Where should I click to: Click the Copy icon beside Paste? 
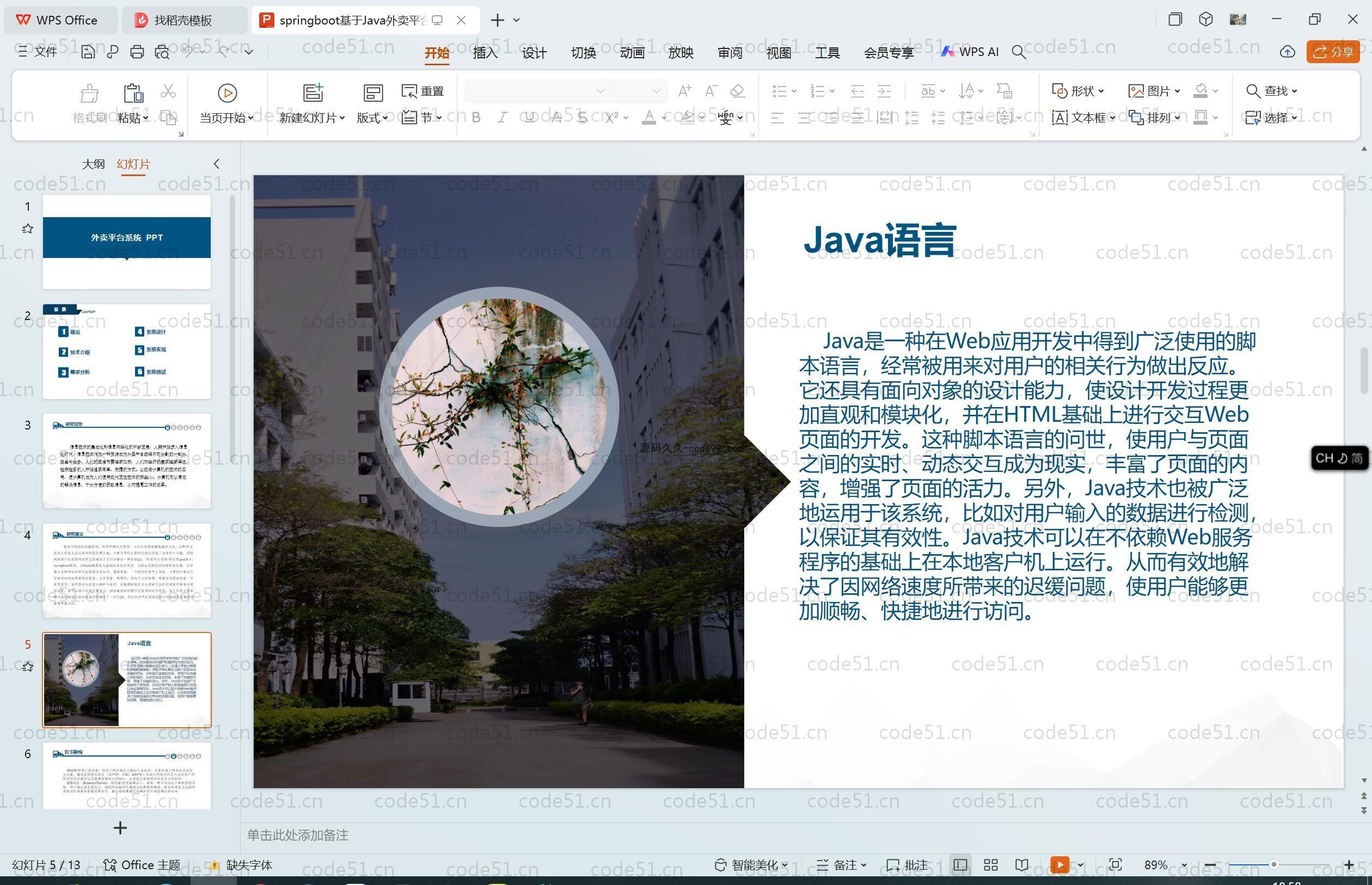pos(168,118)
